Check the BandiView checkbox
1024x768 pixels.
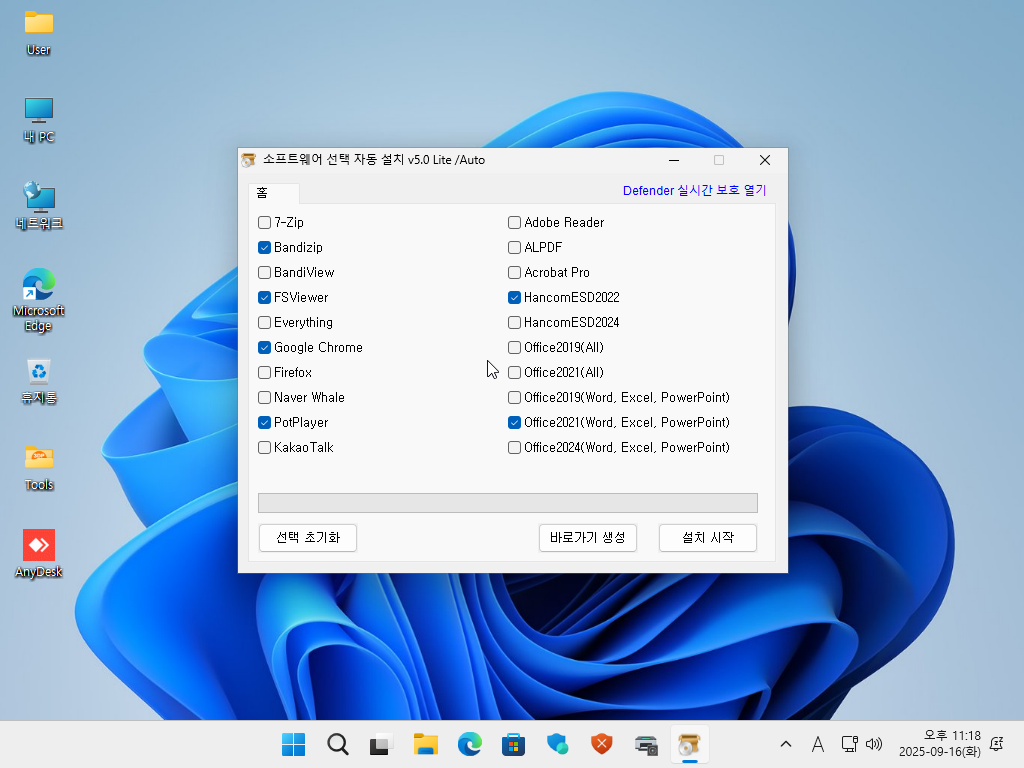264,272
